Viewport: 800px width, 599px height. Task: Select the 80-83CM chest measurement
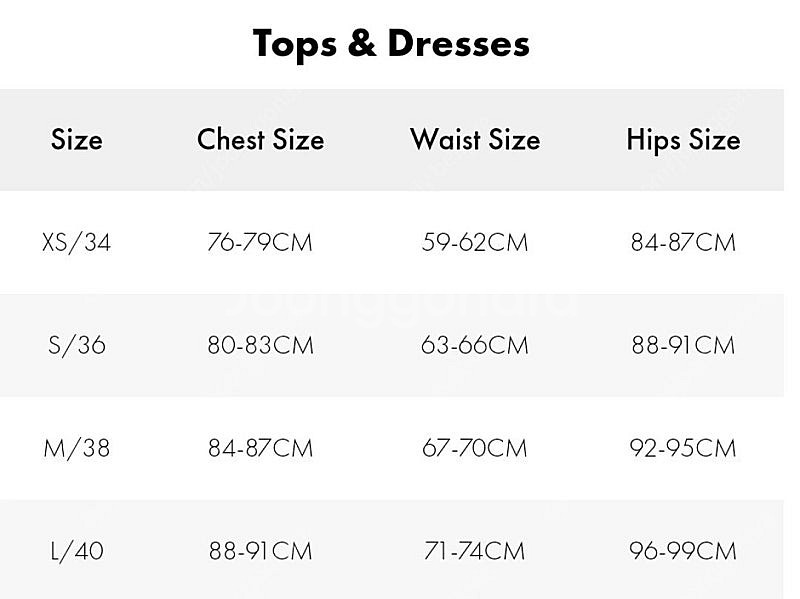pos(260,345)
